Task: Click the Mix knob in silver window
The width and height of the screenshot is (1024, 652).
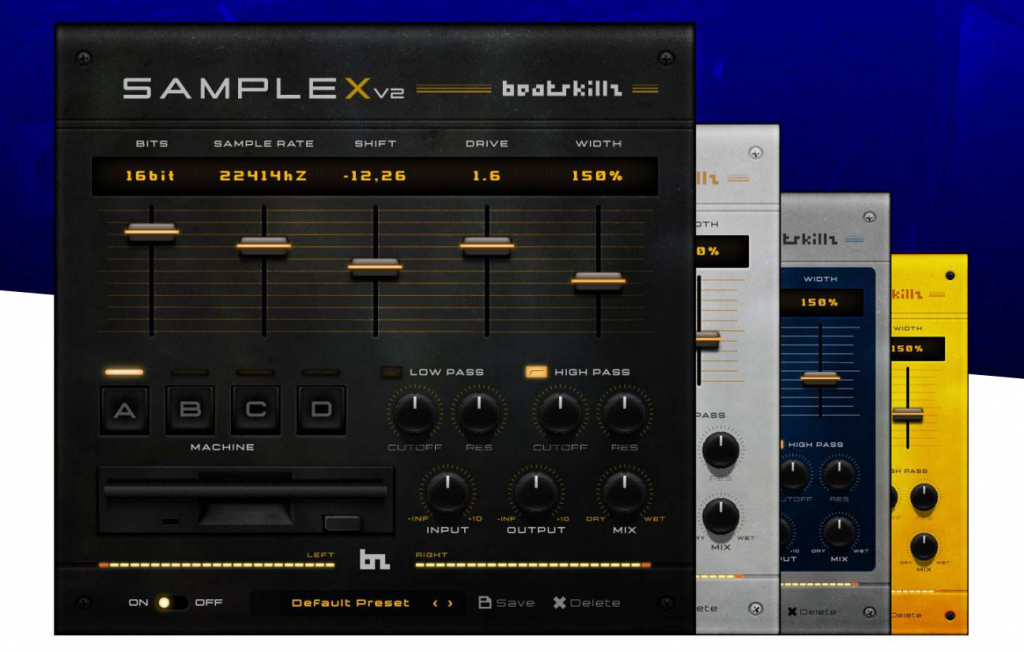Action: 721,516
